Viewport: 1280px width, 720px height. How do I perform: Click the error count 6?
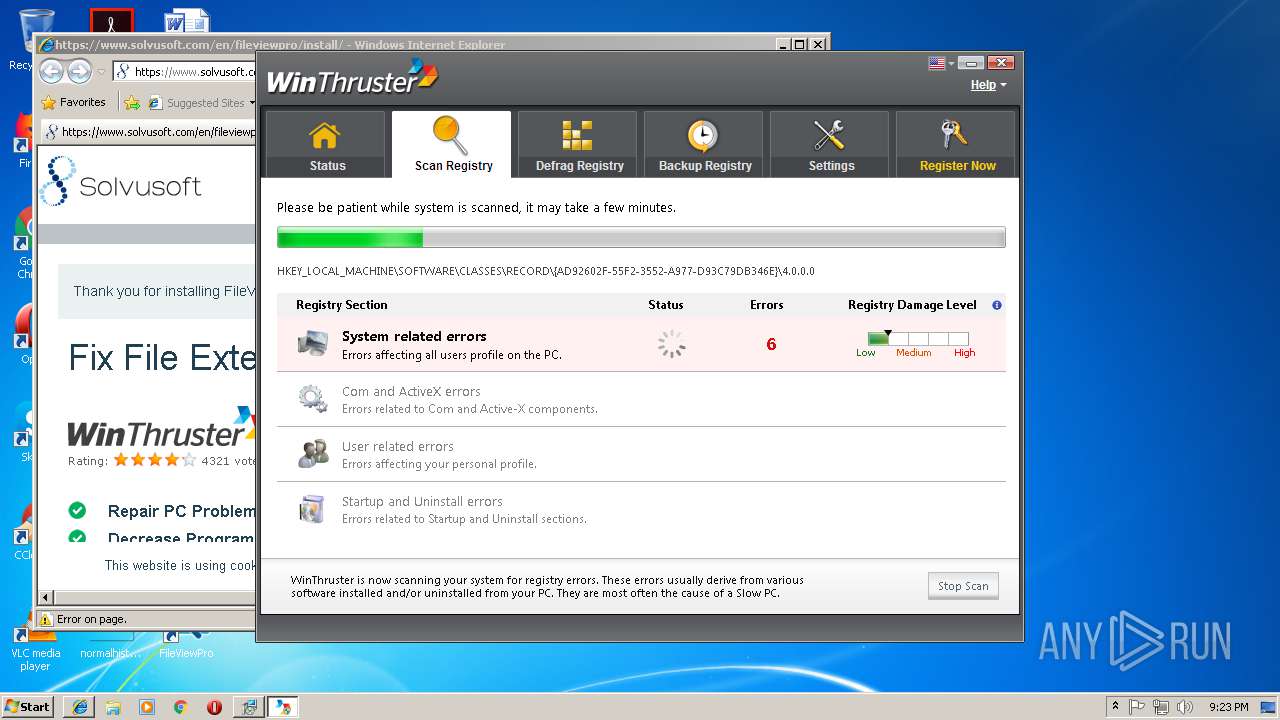[x=771, y=344]
